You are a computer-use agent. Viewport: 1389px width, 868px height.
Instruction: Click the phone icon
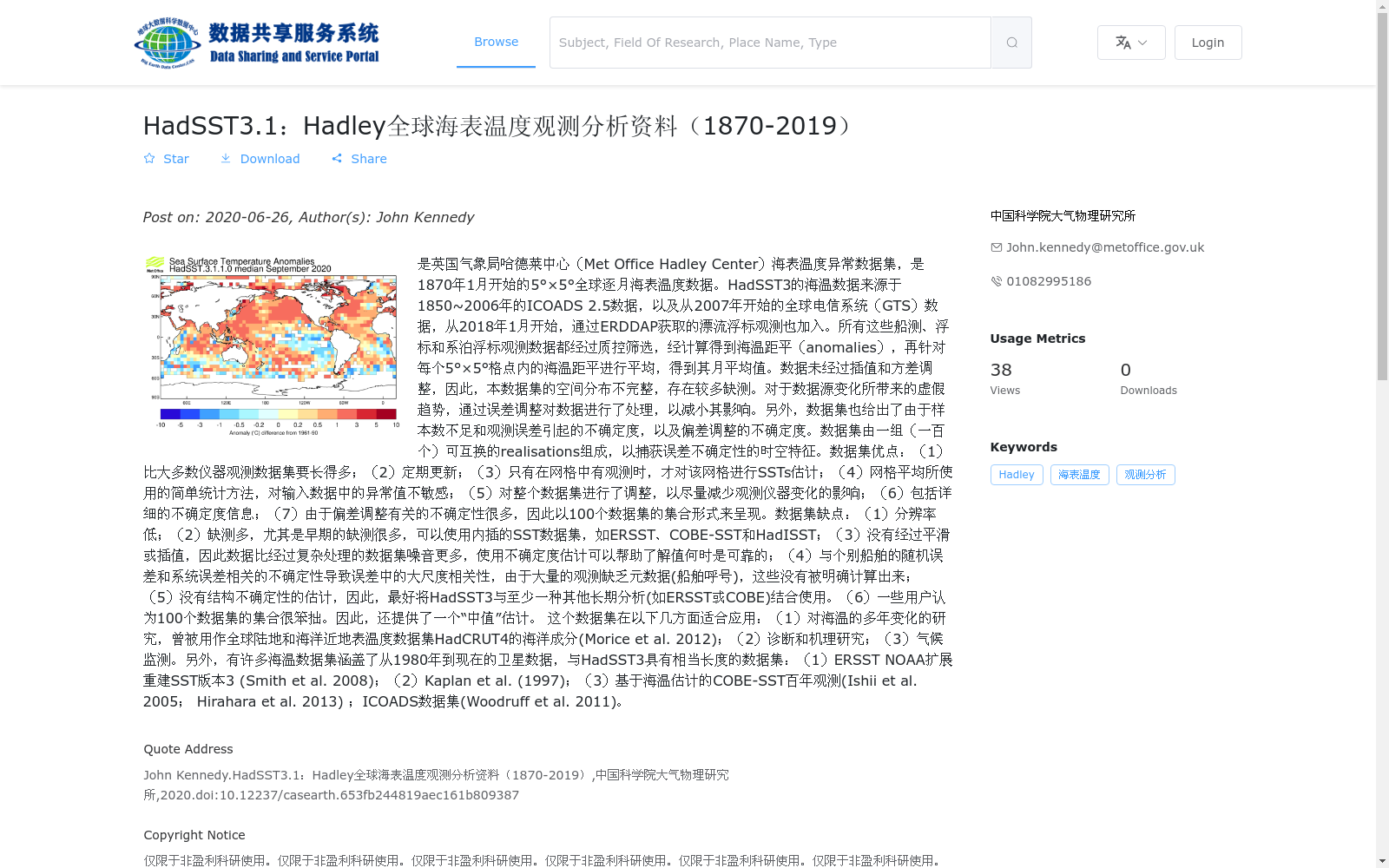click(x=997, y=281)
